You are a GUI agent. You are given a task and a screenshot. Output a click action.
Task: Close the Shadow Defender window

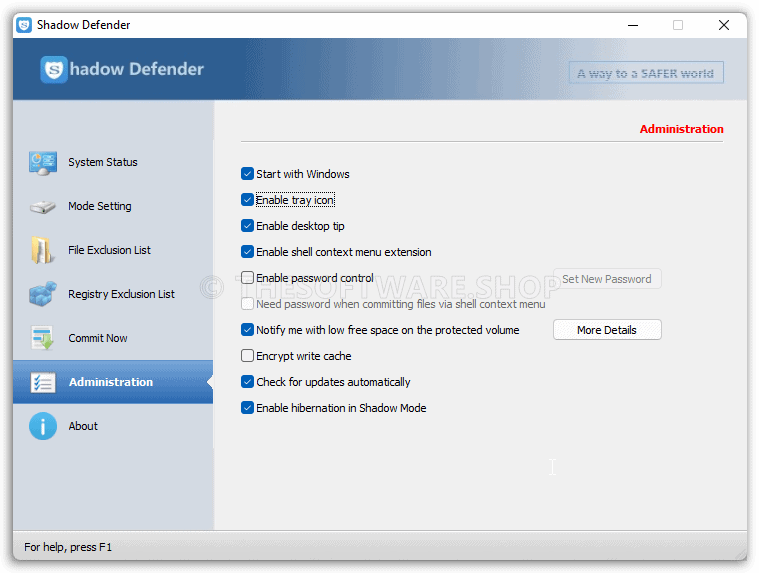click(x=724, y=25)
